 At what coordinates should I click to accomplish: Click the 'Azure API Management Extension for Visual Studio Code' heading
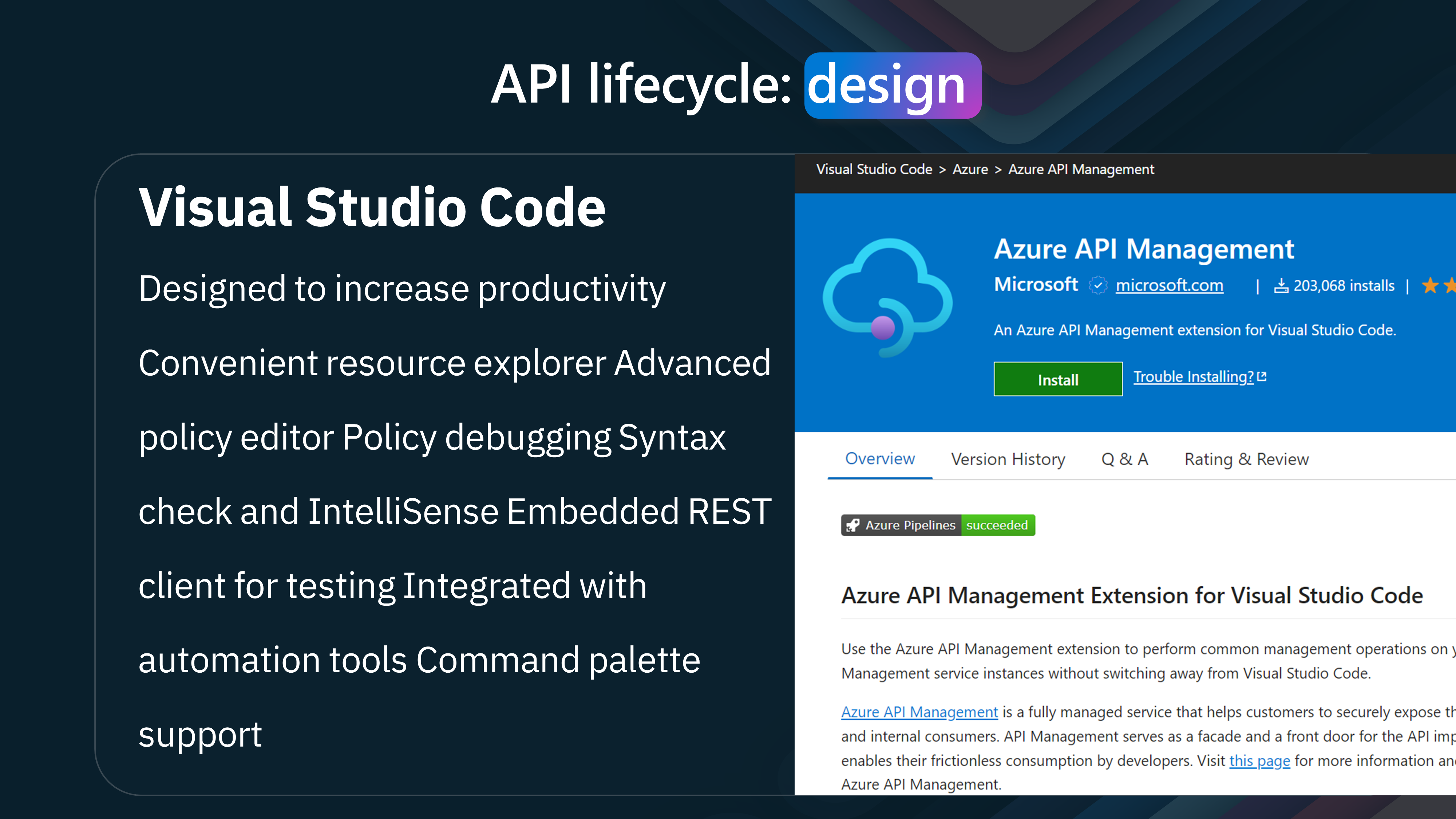1132,596
